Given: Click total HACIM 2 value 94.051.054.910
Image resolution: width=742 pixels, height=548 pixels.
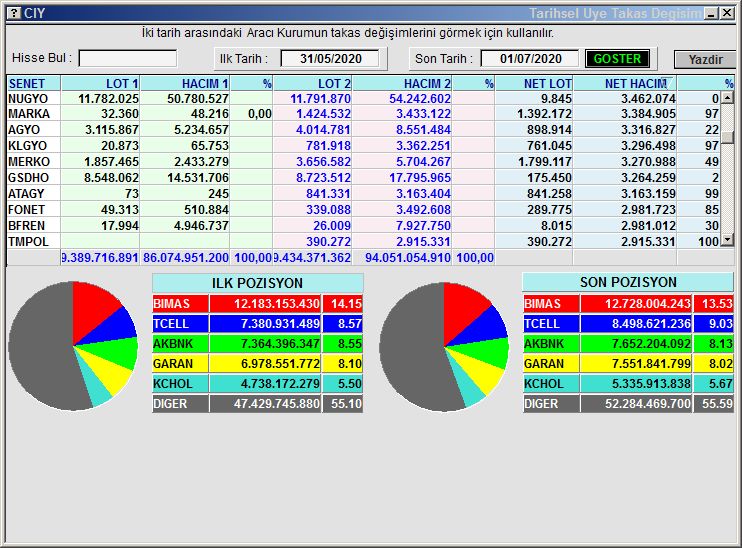Looking at the screenshot, I should point(408,258).
